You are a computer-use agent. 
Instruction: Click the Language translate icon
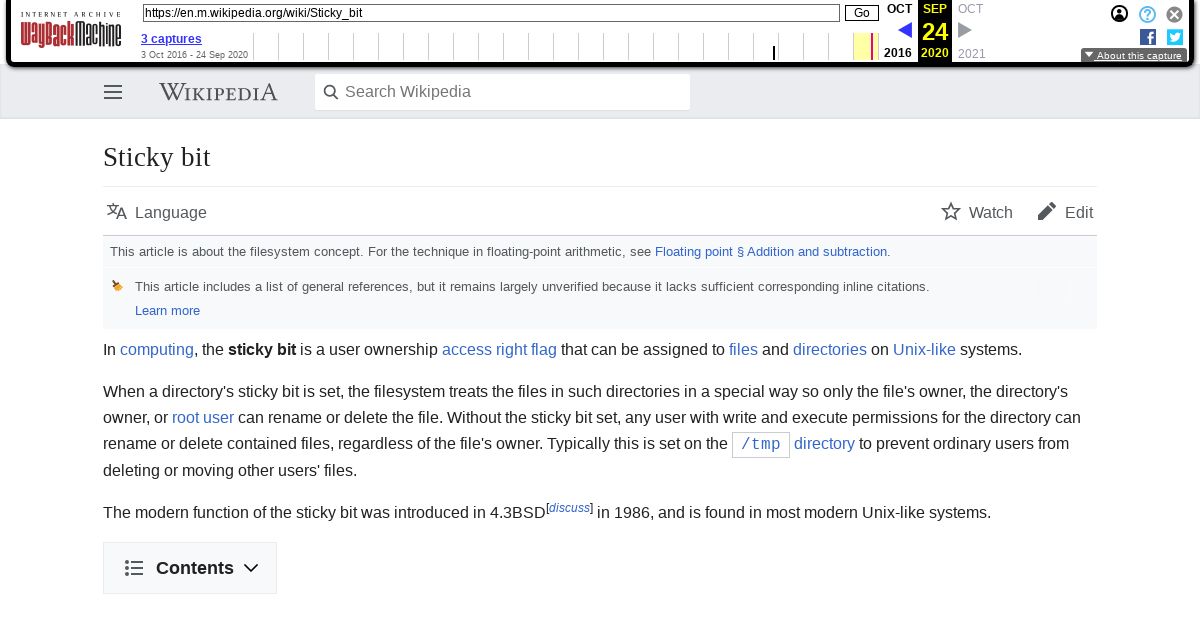pyautogui.click(x=117, y=212)
